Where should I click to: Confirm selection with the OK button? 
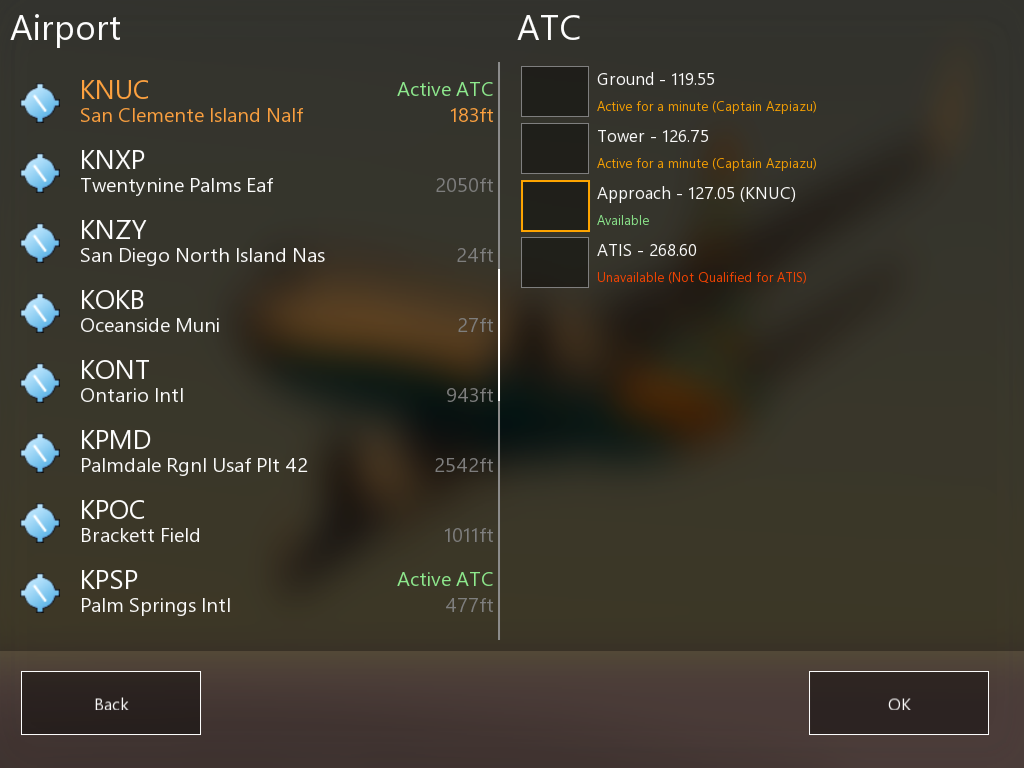tap(899, 703)
